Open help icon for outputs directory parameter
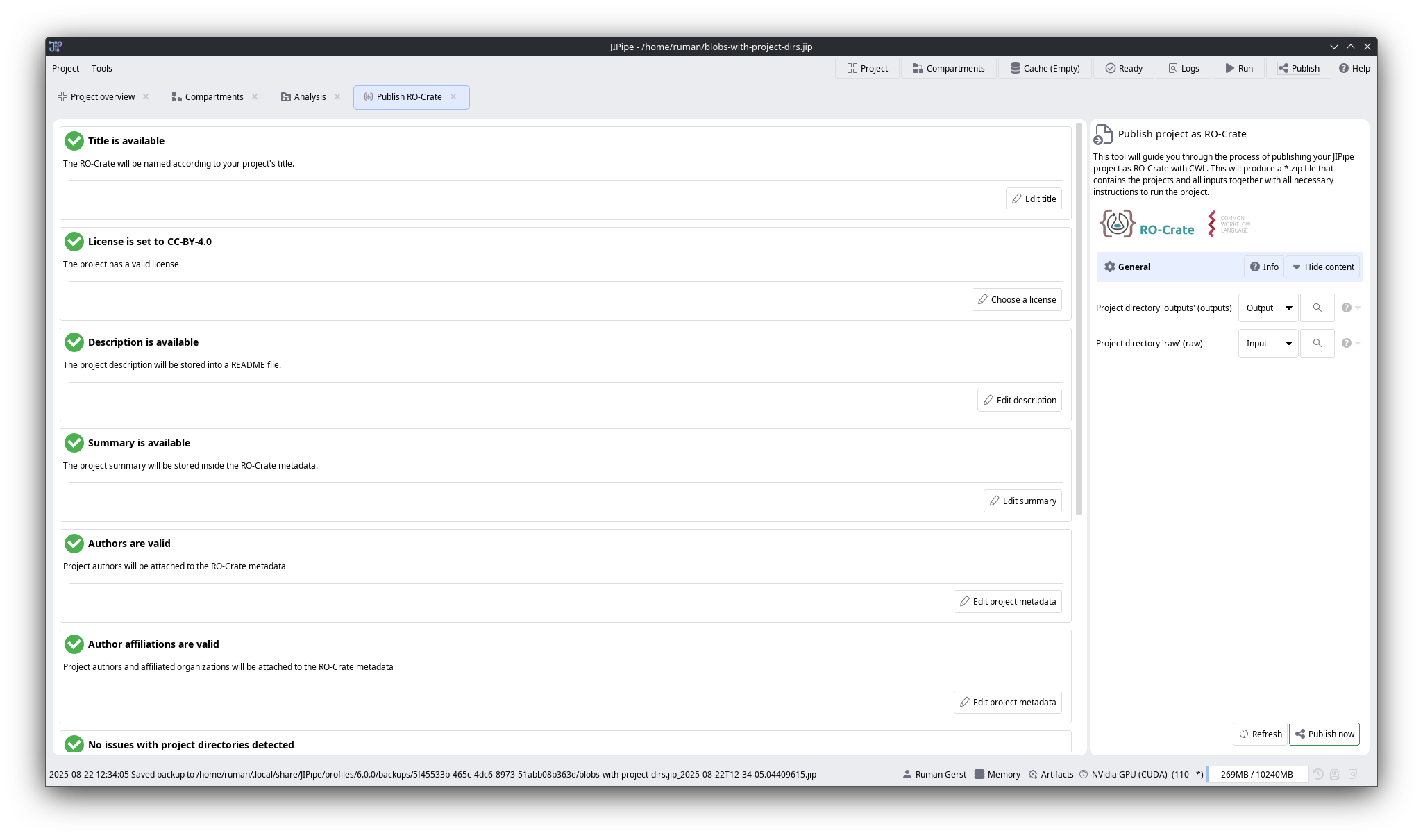This screenshot has height=840, width=1423. 1347,308
